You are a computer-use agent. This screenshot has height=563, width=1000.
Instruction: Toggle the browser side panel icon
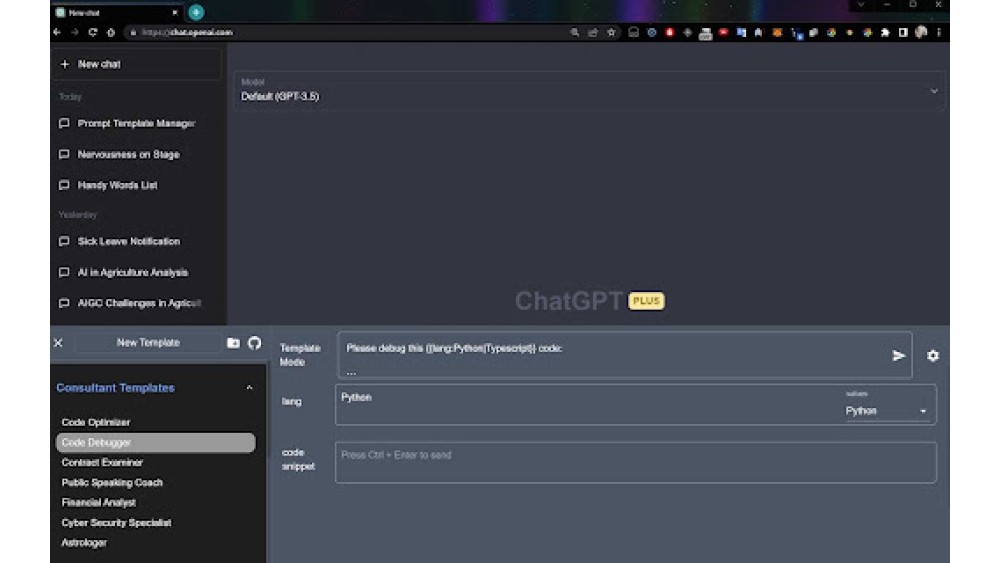coord(903,33)
